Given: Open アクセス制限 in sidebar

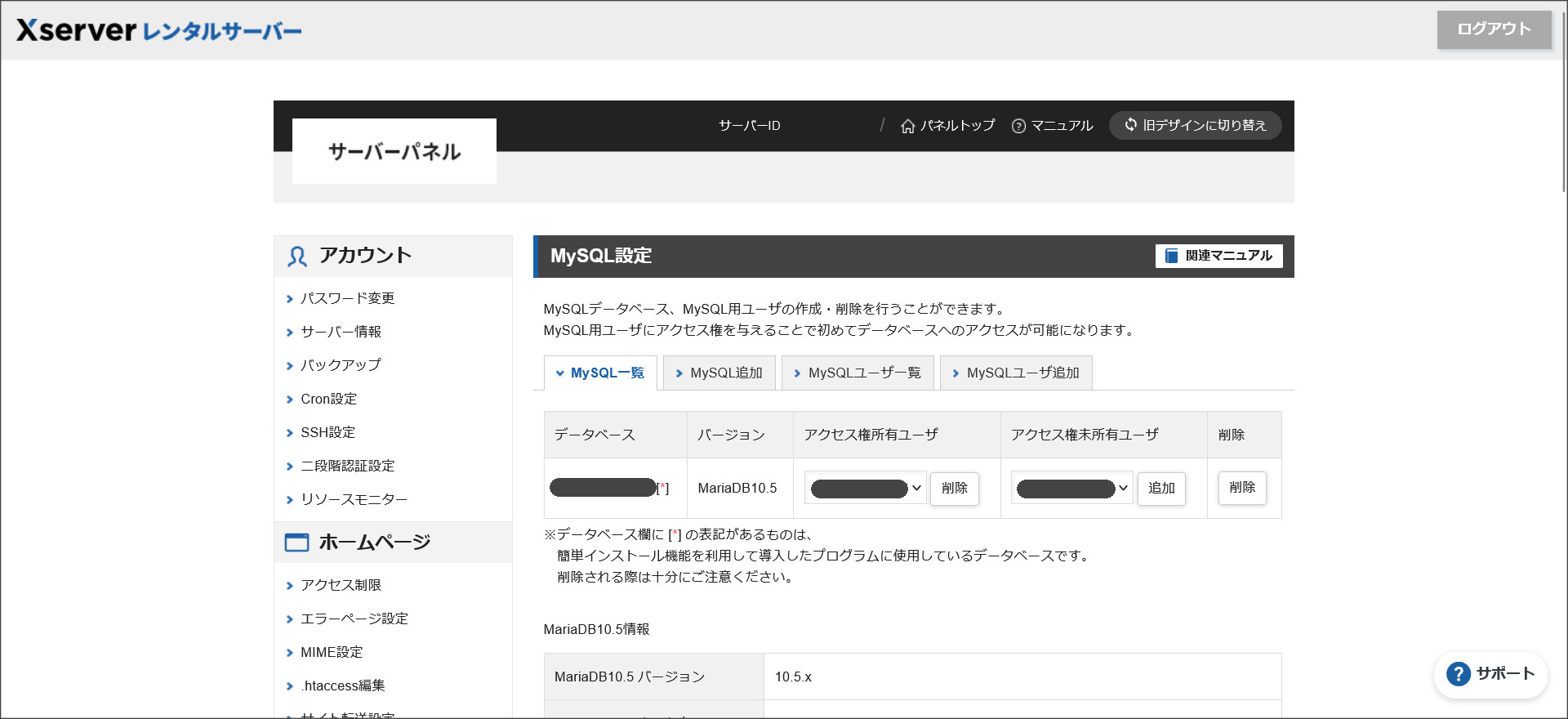Looking at the screenshot, I should 341,585.
